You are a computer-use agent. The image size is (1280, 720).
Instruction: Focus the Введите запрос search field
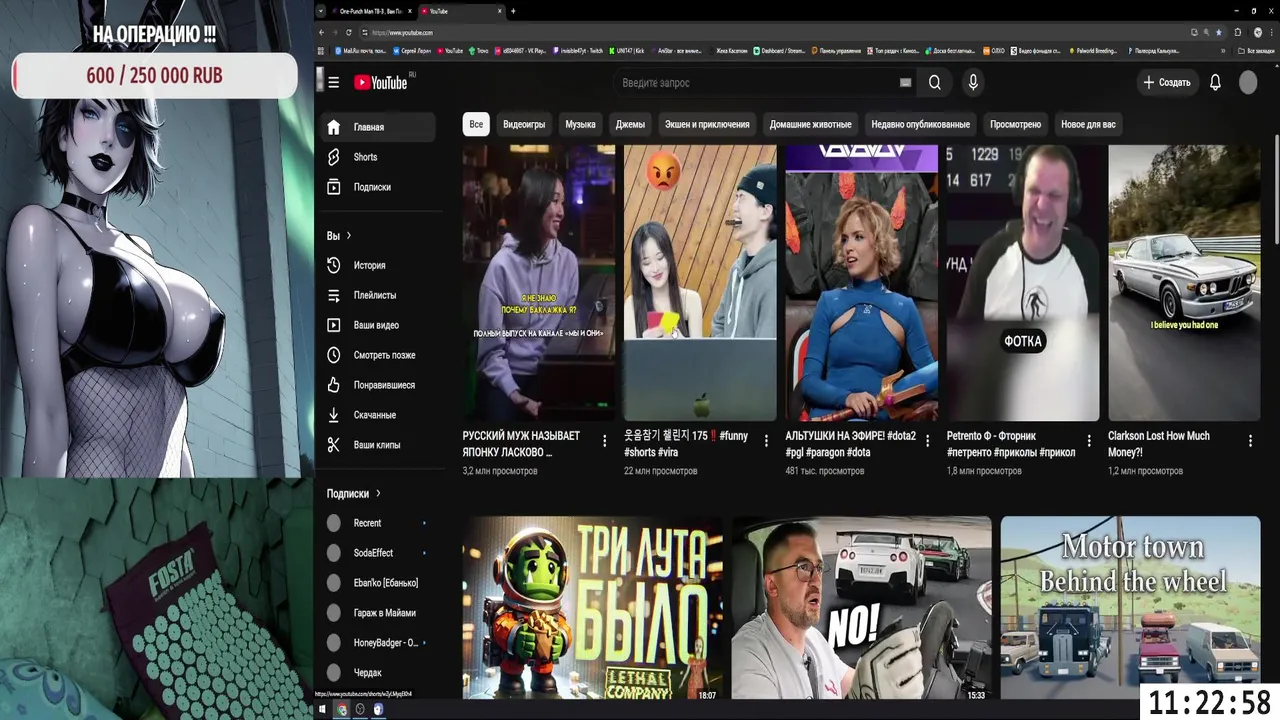click(755, 83)
